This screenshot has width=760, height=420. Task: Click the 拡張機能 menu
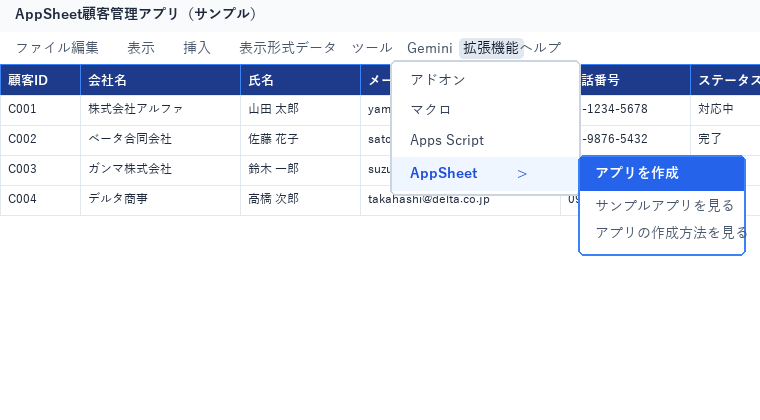point(491,48)
